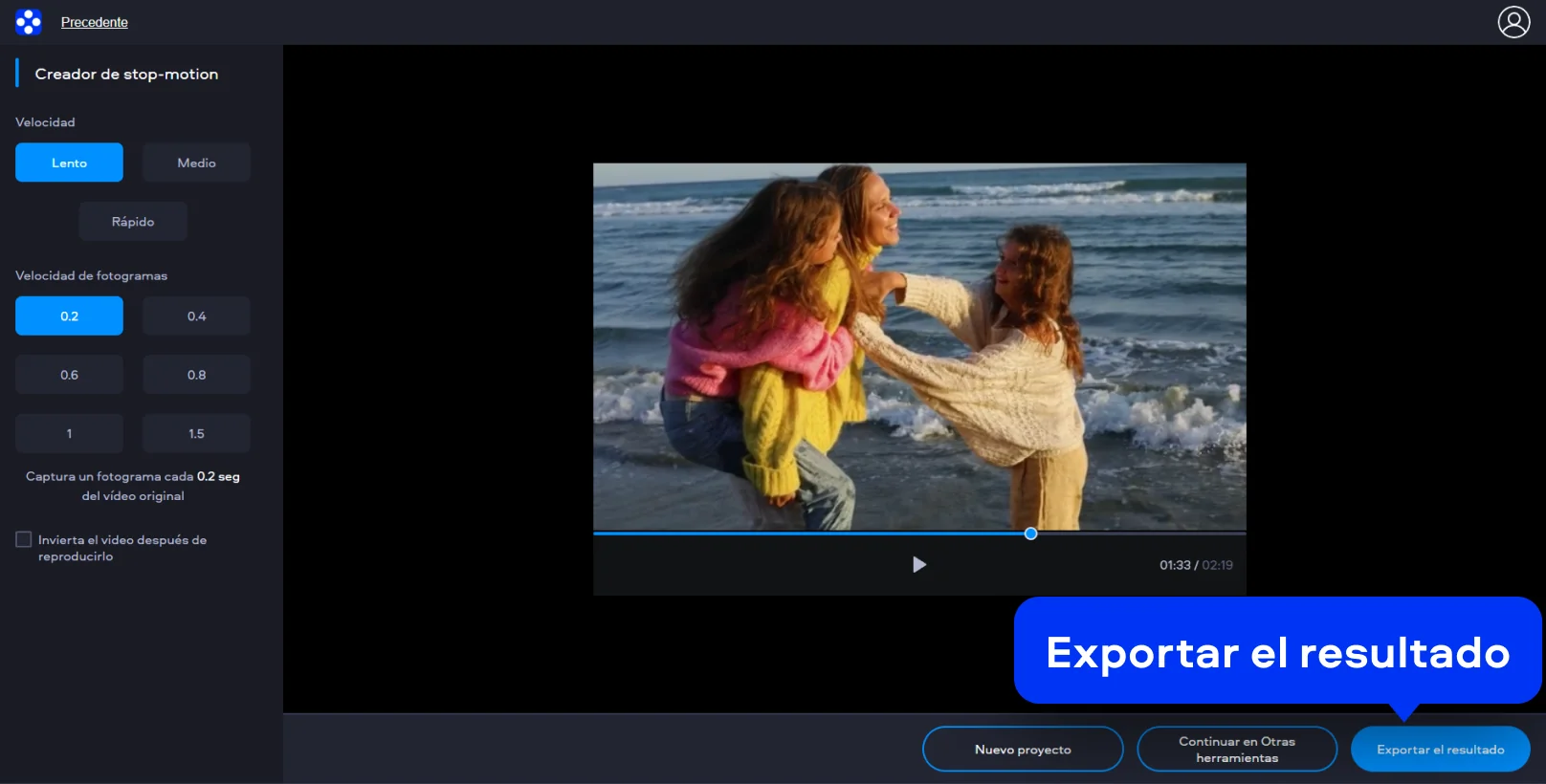Choose the Rápido speed option
Image resolution: width=1546 pixels, height=784 pixels.
click(x=133, y=222)
